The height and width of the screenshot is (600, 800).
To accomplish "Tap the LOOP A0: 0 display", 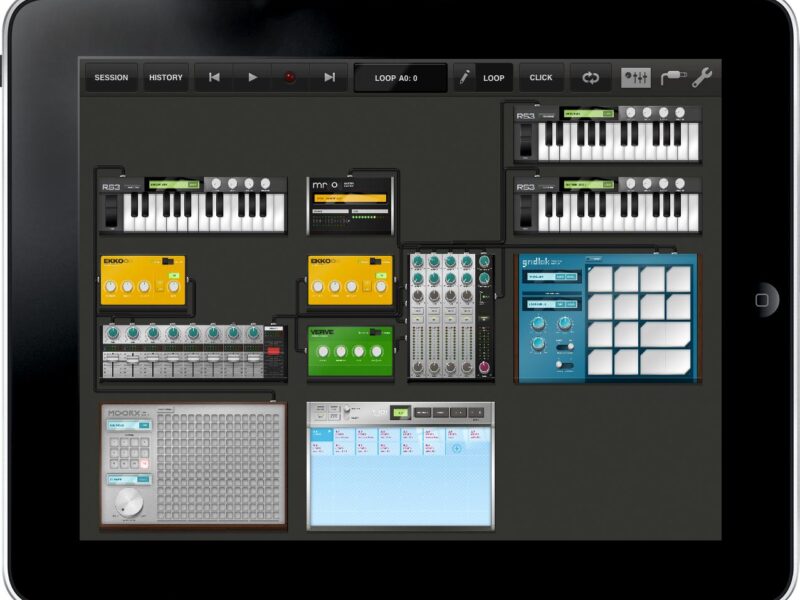I will tap(400, 78).
